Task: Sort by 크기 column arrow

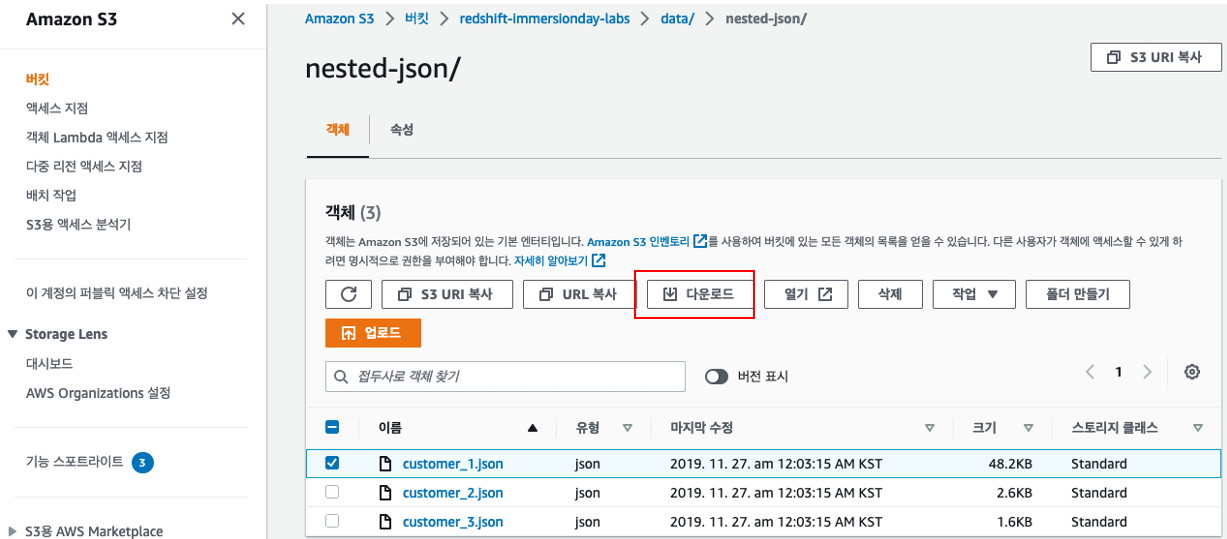Action: pos(1028,428)
